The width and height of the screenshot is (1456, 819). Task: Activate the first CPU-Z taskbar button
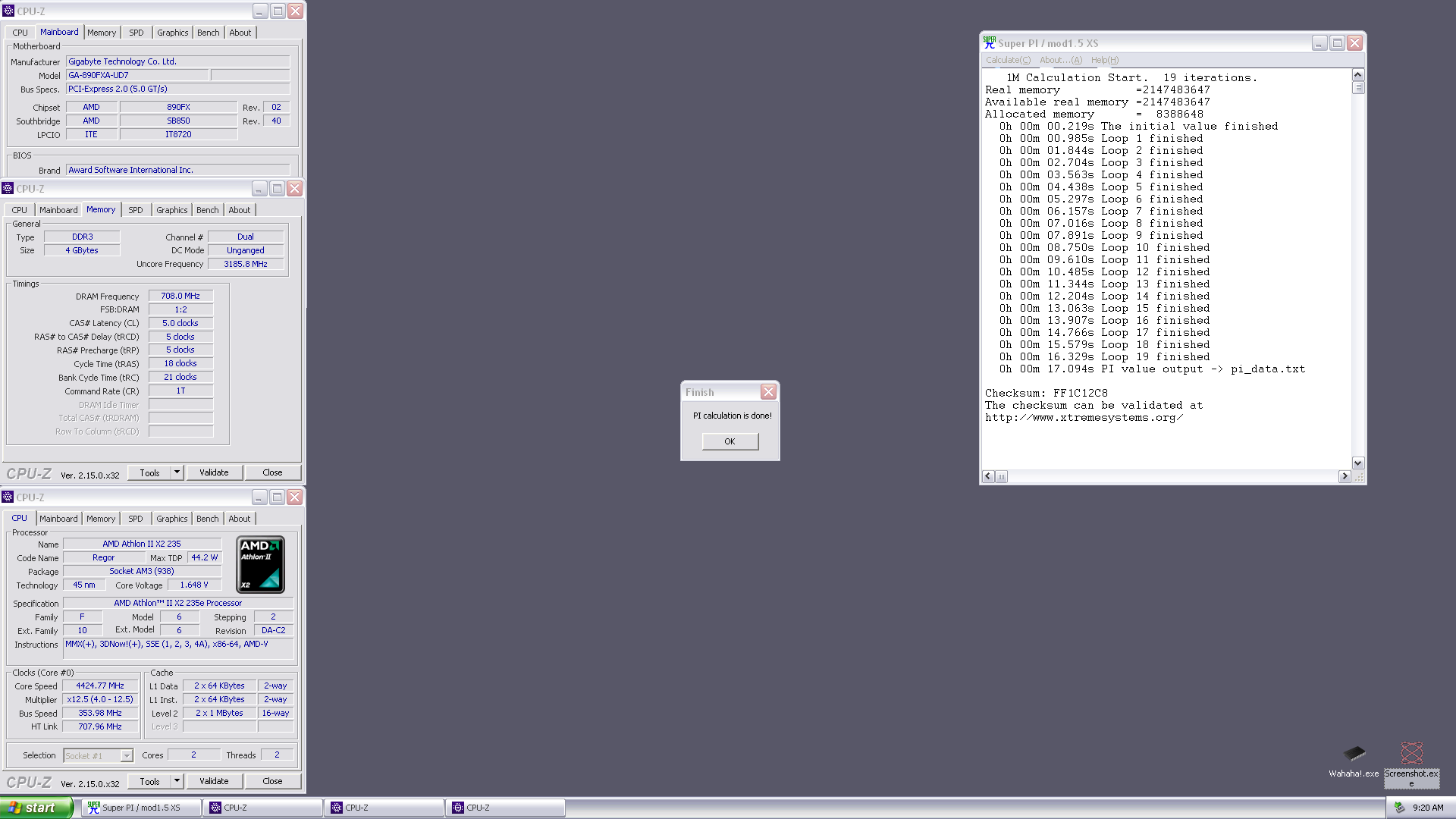pyautogui.click(x=264, y=808)
